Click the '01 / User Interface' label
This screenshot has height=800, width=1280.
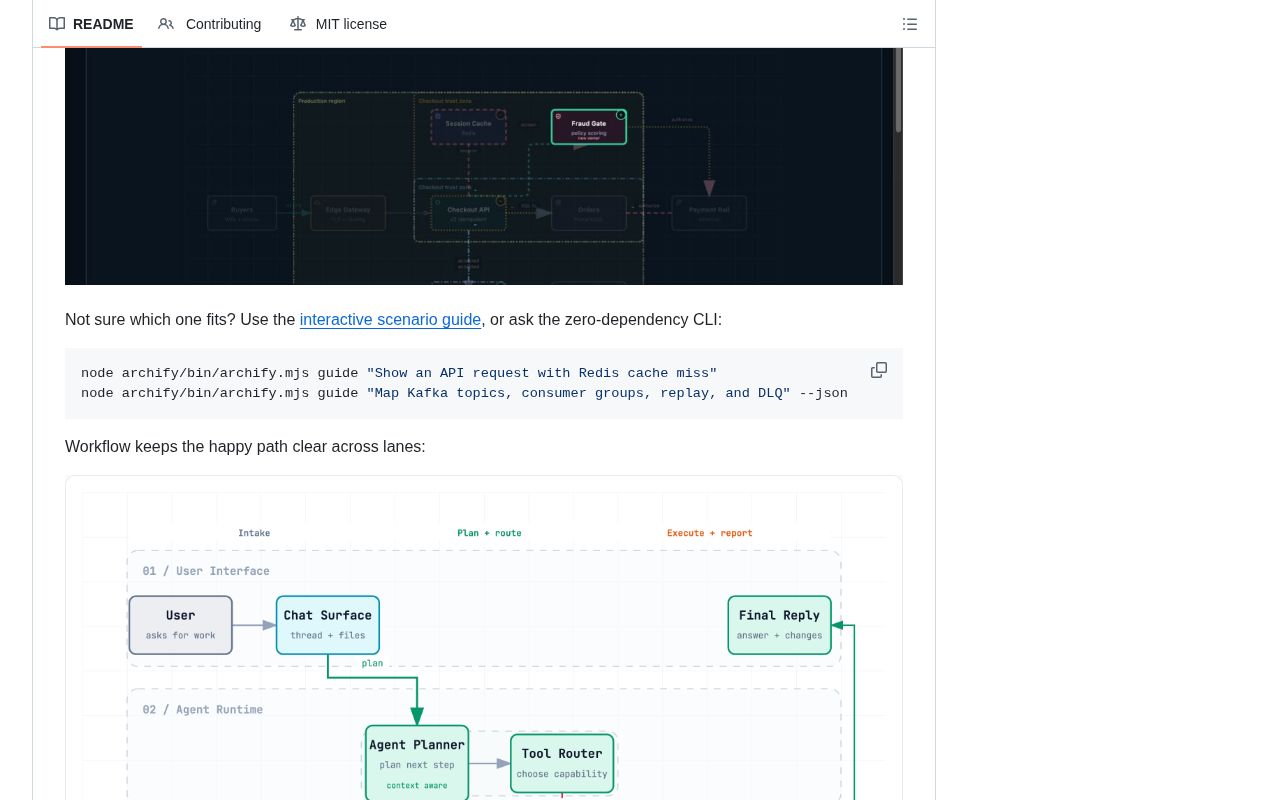(206, 571)
